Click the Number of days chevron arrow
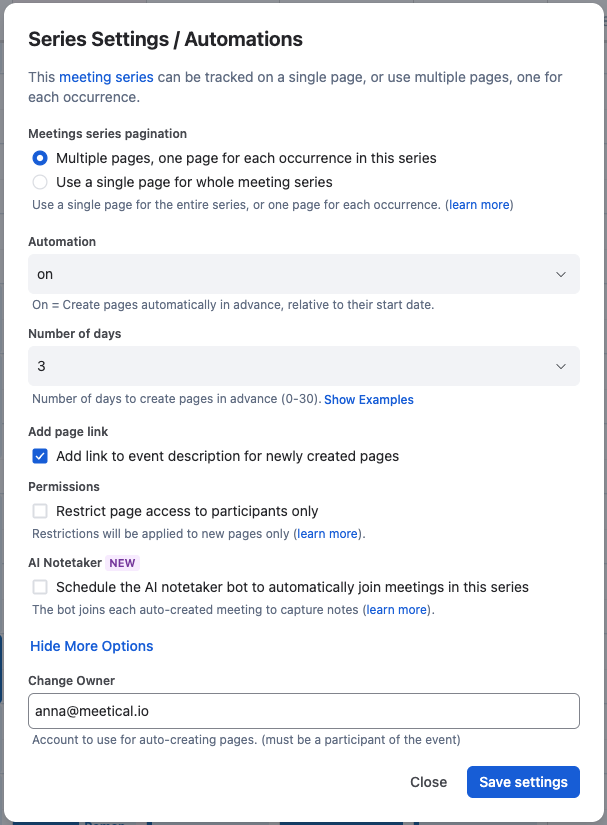607x825 pixels. (561, 366)
